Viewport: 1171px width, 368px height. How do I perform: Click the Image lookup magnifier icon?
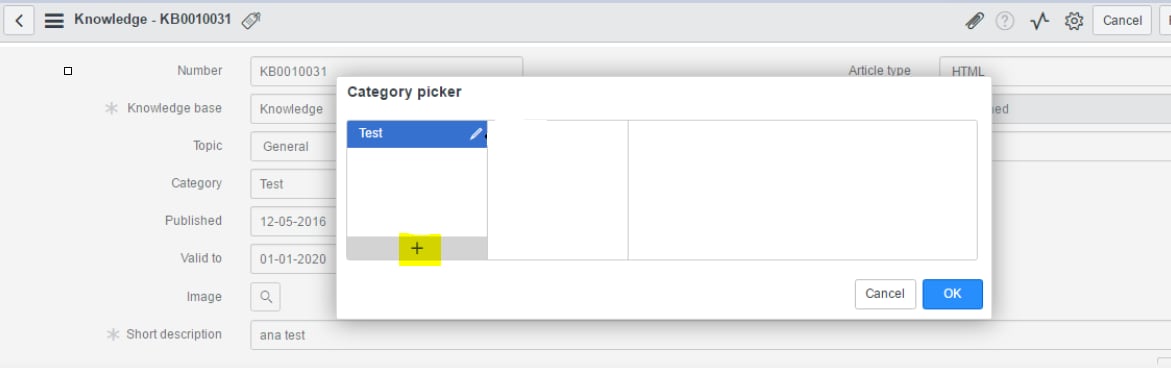pyautogui.click(x=266, y=296)
